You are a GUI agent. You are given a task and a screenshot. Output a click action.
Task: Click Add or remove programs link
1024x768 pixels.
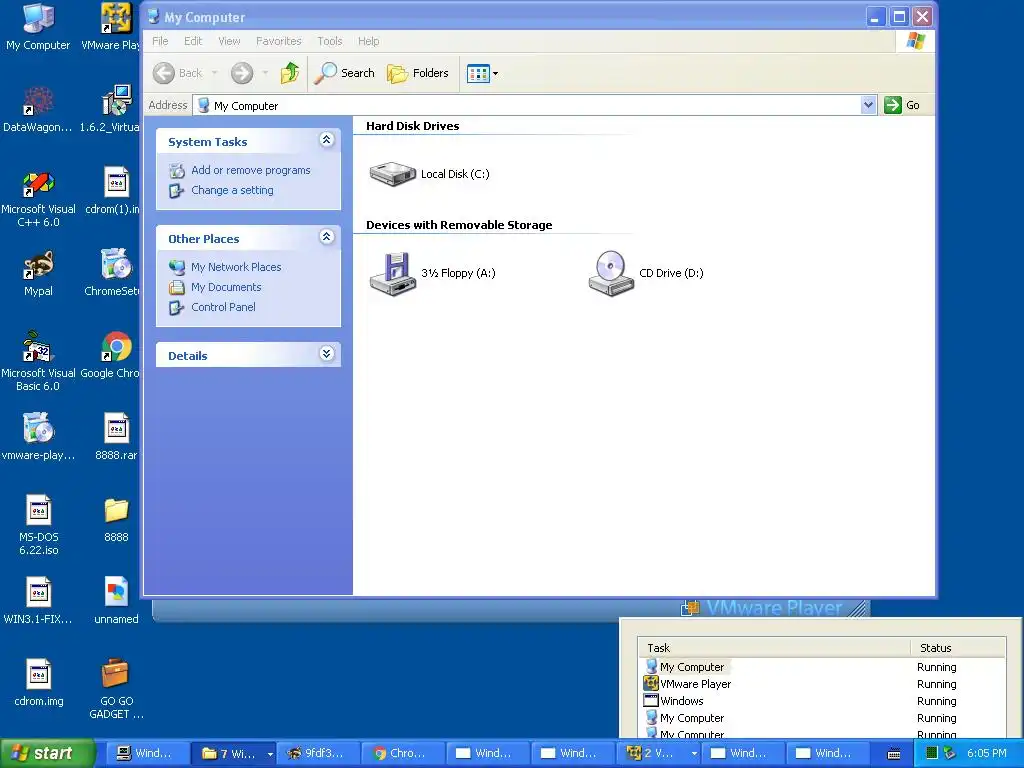(251, 170)
